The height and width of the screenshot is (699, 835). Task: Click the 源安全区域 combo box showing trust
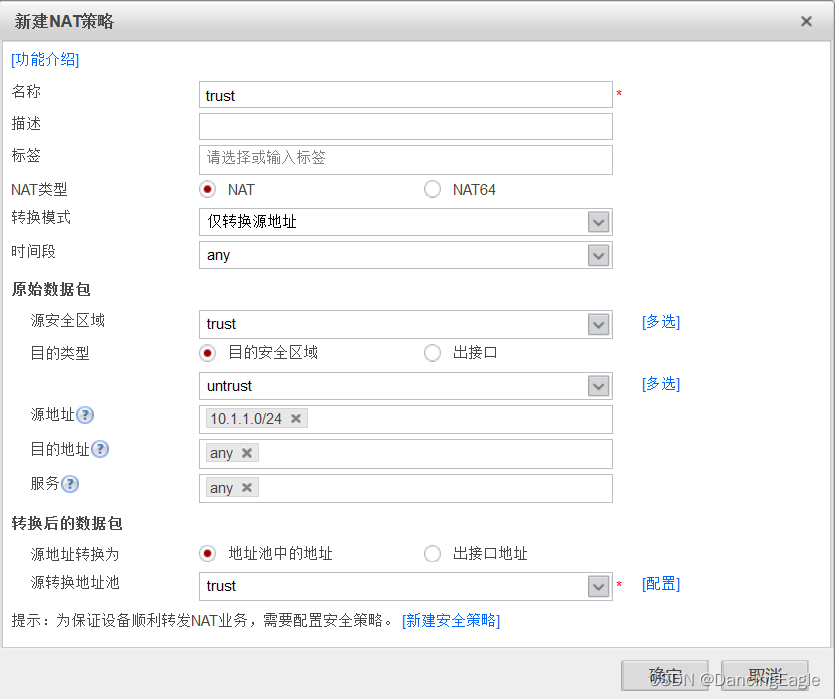click(406, 324)
